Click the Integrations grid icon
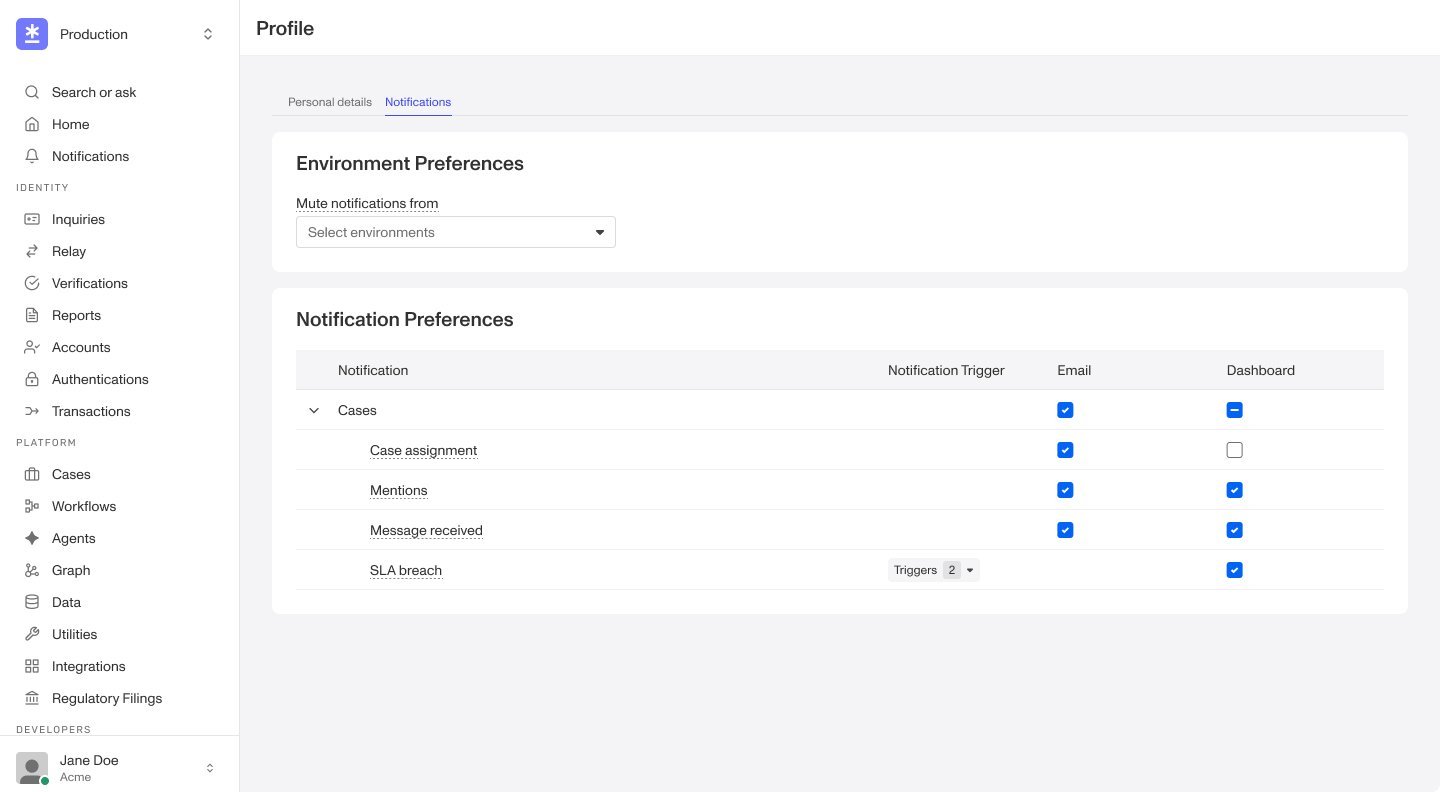1440x792 pixels. [x=32, y=666]
